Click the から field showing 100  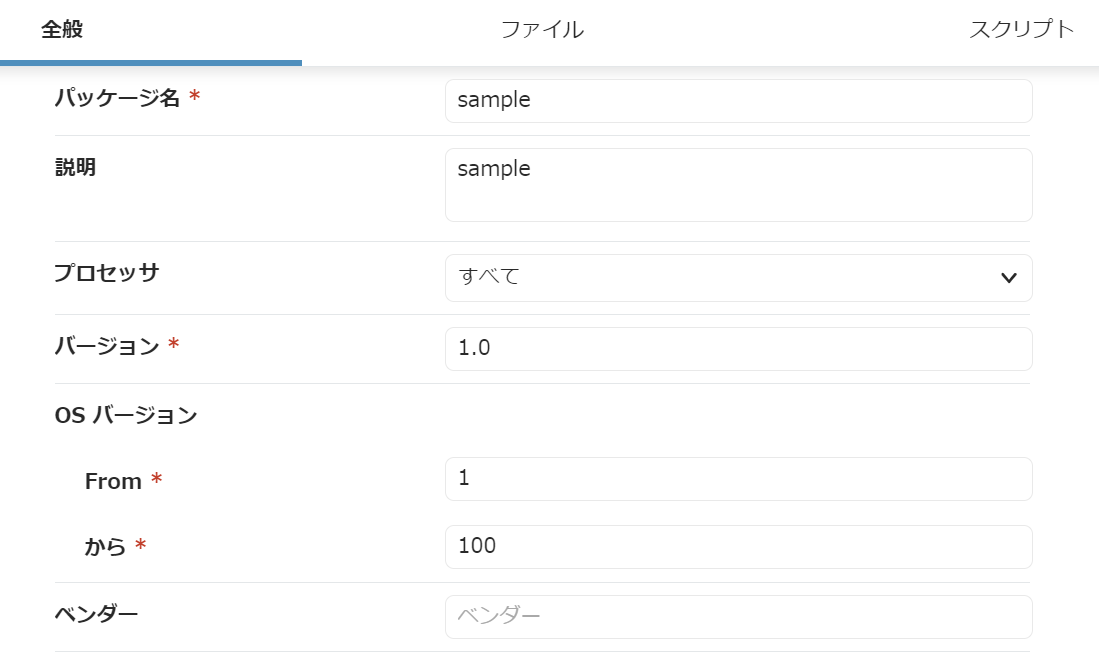coord(738,547)
